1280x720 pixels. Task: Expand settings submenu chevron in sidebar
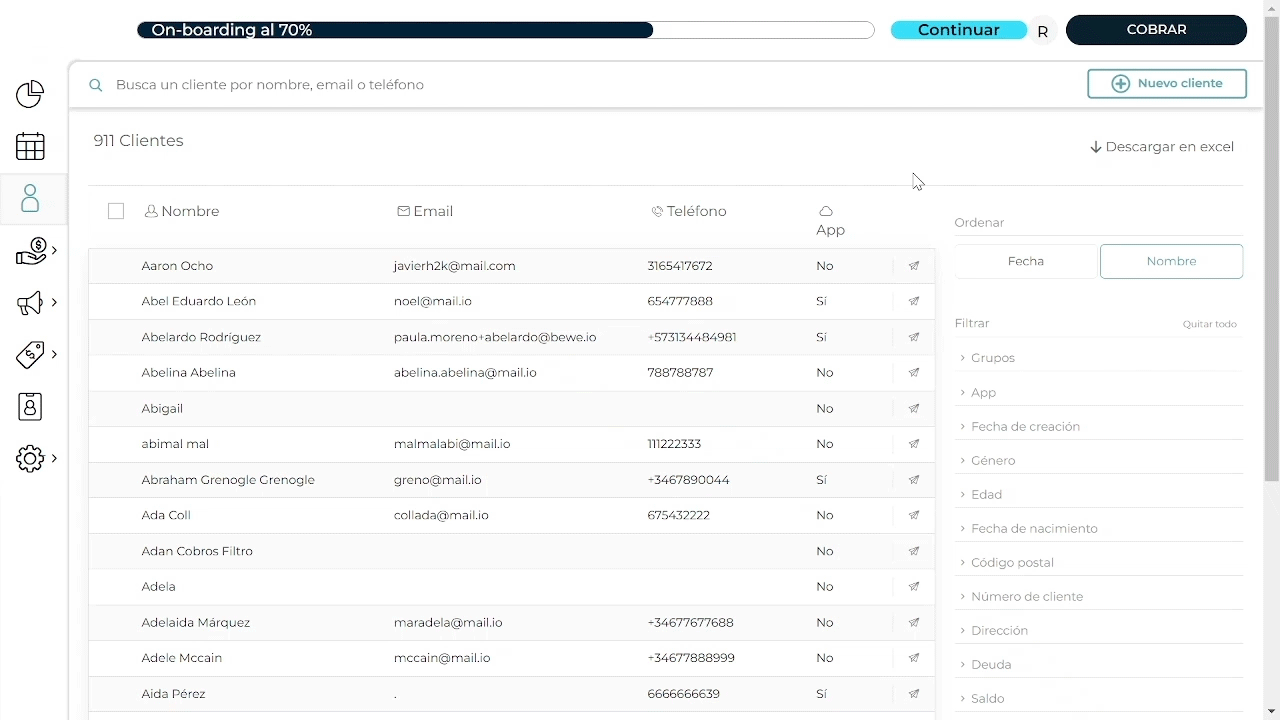click(x=54, y=458)
